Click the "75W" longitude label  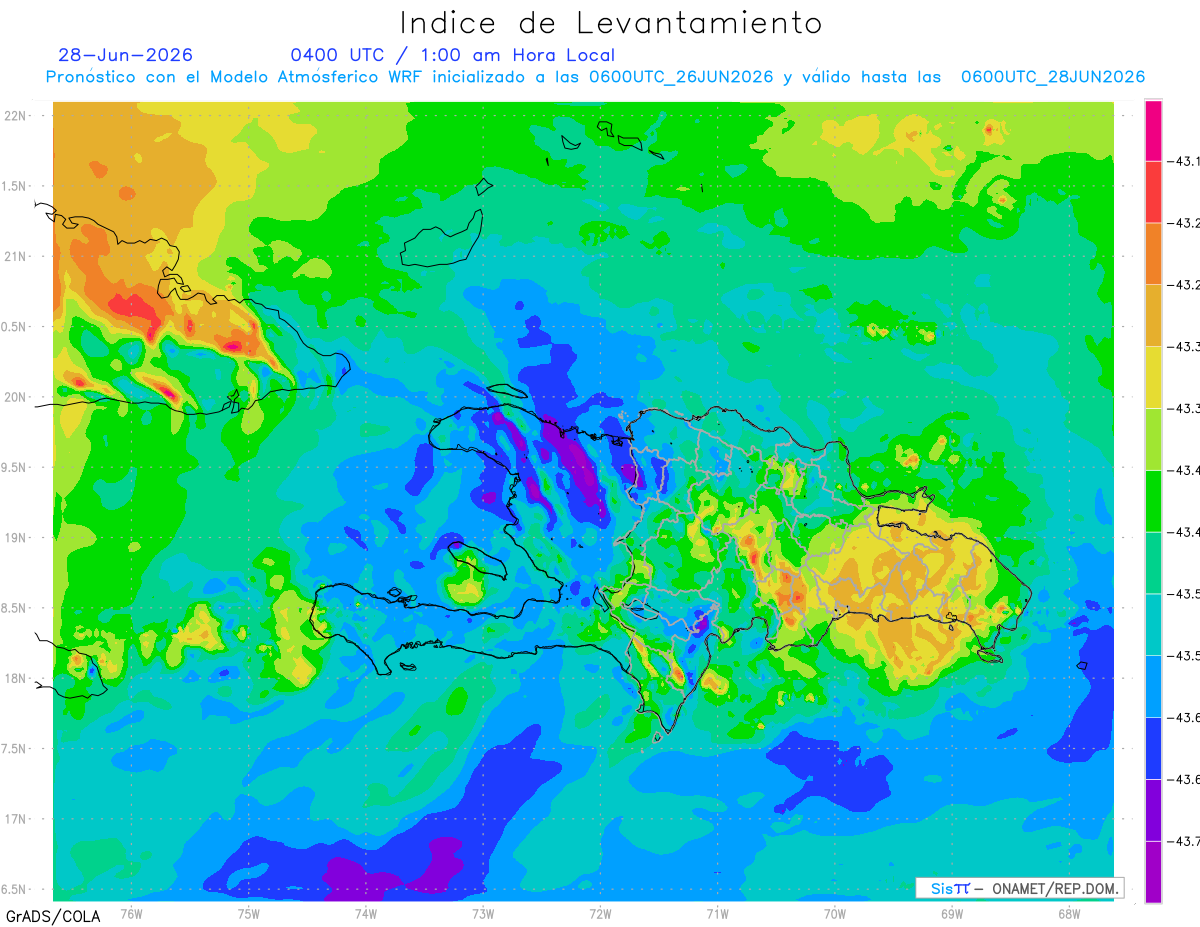[249, 913]
